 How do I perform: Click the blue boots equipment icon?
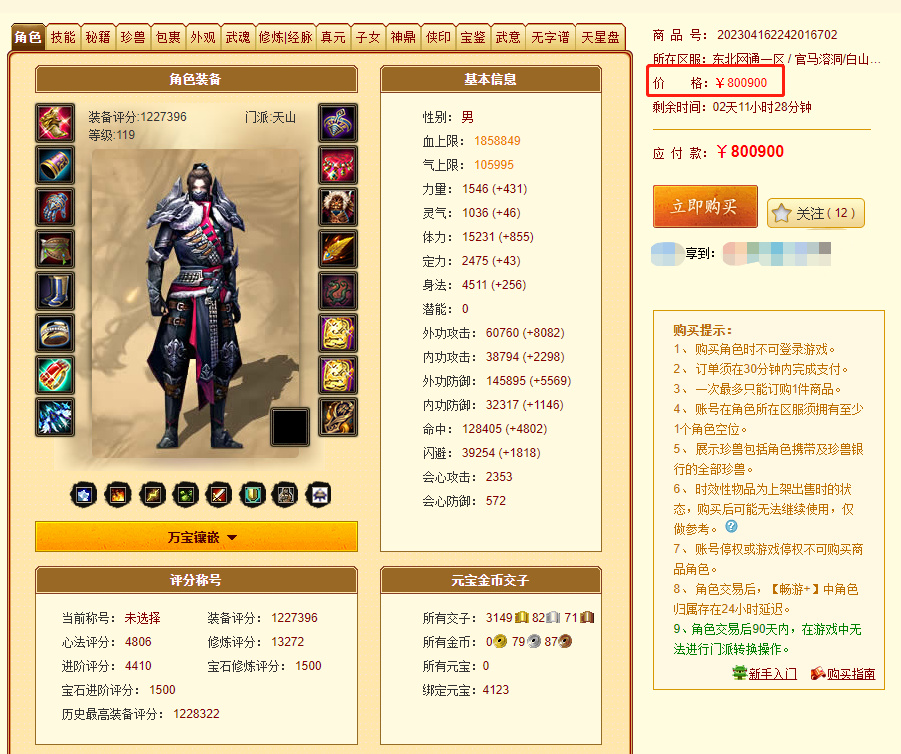[x=55, y=291]
